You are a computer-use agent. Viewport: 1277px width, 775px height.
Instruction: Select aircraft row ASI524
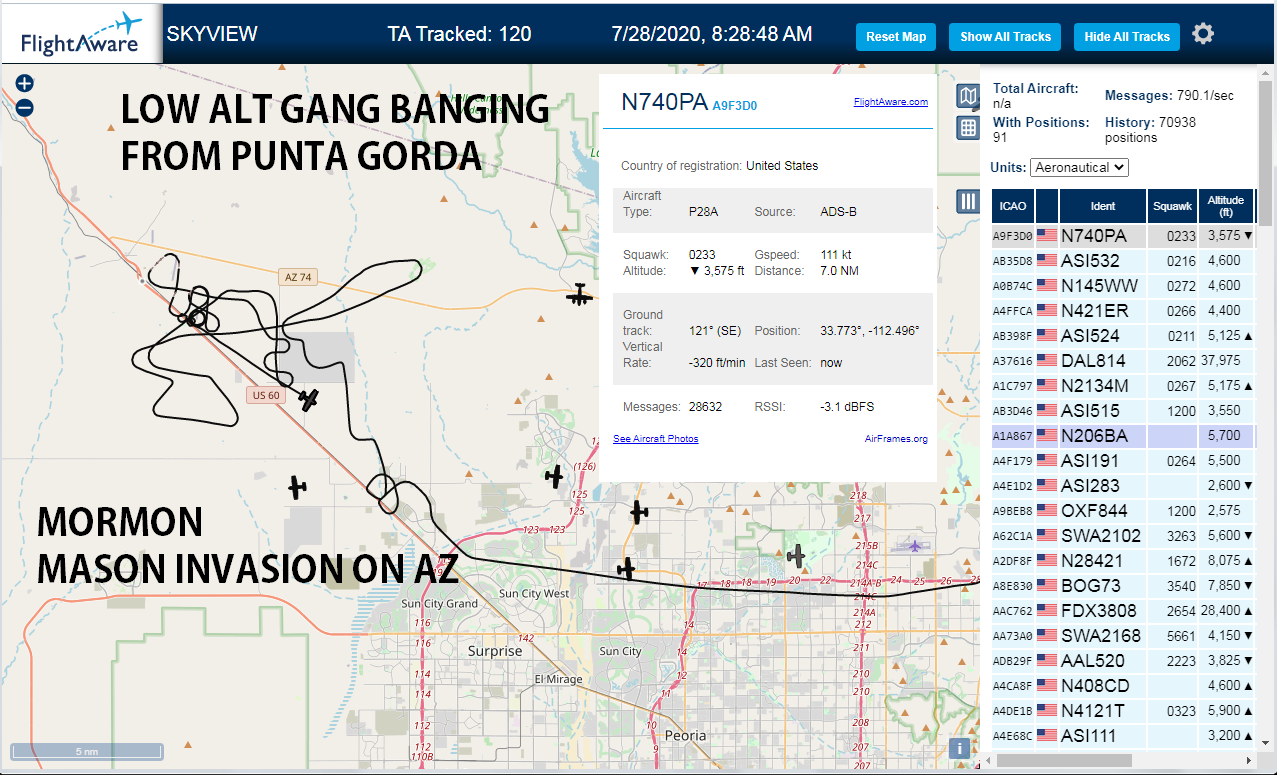pos(1123,336)
